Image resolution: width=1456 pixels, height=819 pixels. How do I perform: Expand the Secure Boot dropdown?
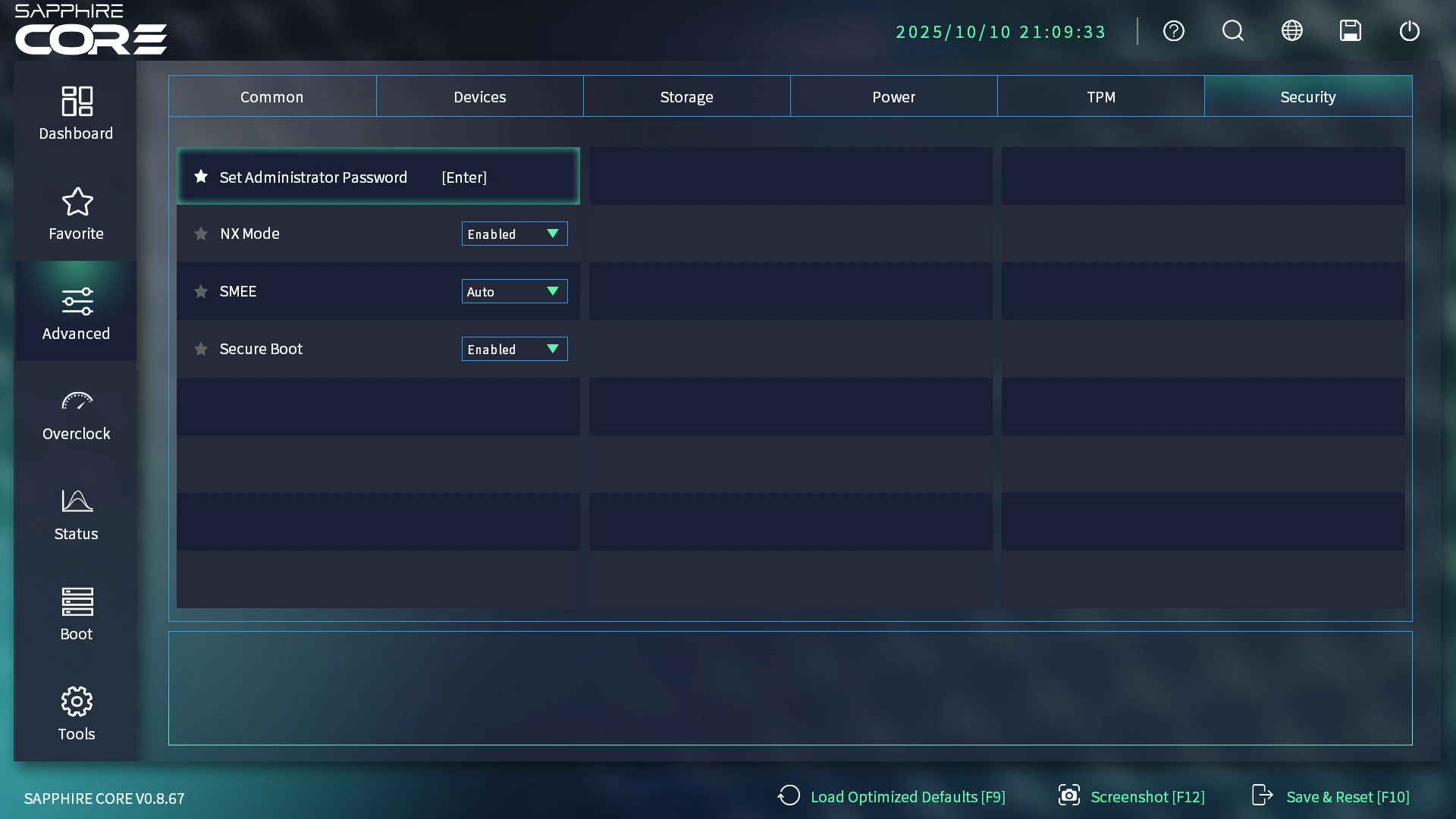(x=514, y=349)
